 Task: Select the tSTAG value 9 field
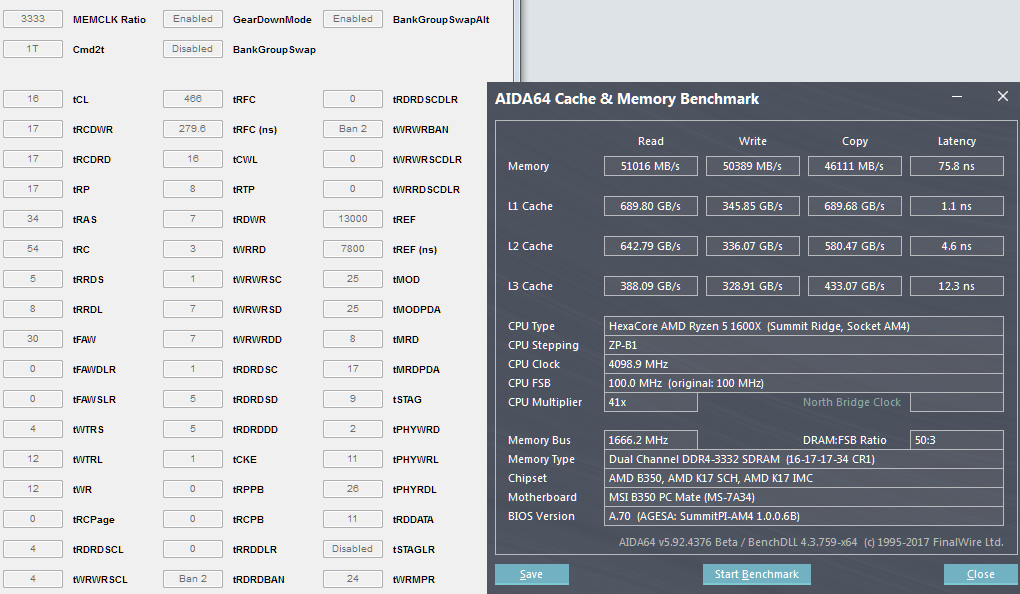coord(353,399)
